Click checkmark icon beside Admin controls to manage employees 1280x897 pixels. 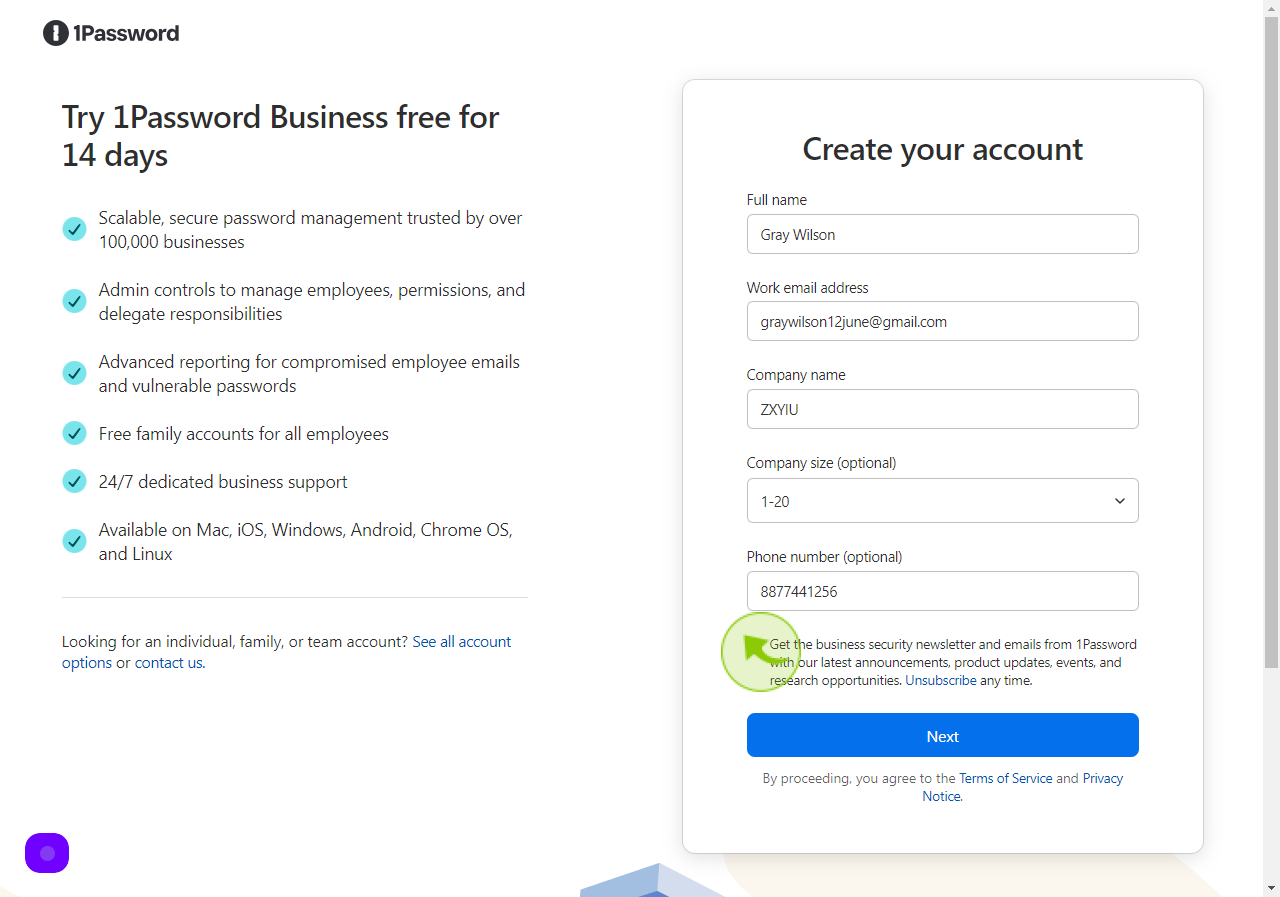pos(75,301)
